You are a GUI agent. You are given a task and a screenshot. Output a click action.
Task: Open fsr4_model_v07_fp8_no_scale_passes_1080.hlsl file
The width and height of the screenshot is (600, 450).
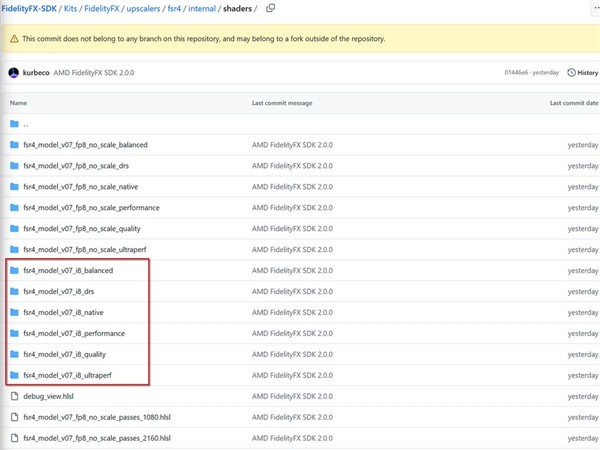[97, 417]
